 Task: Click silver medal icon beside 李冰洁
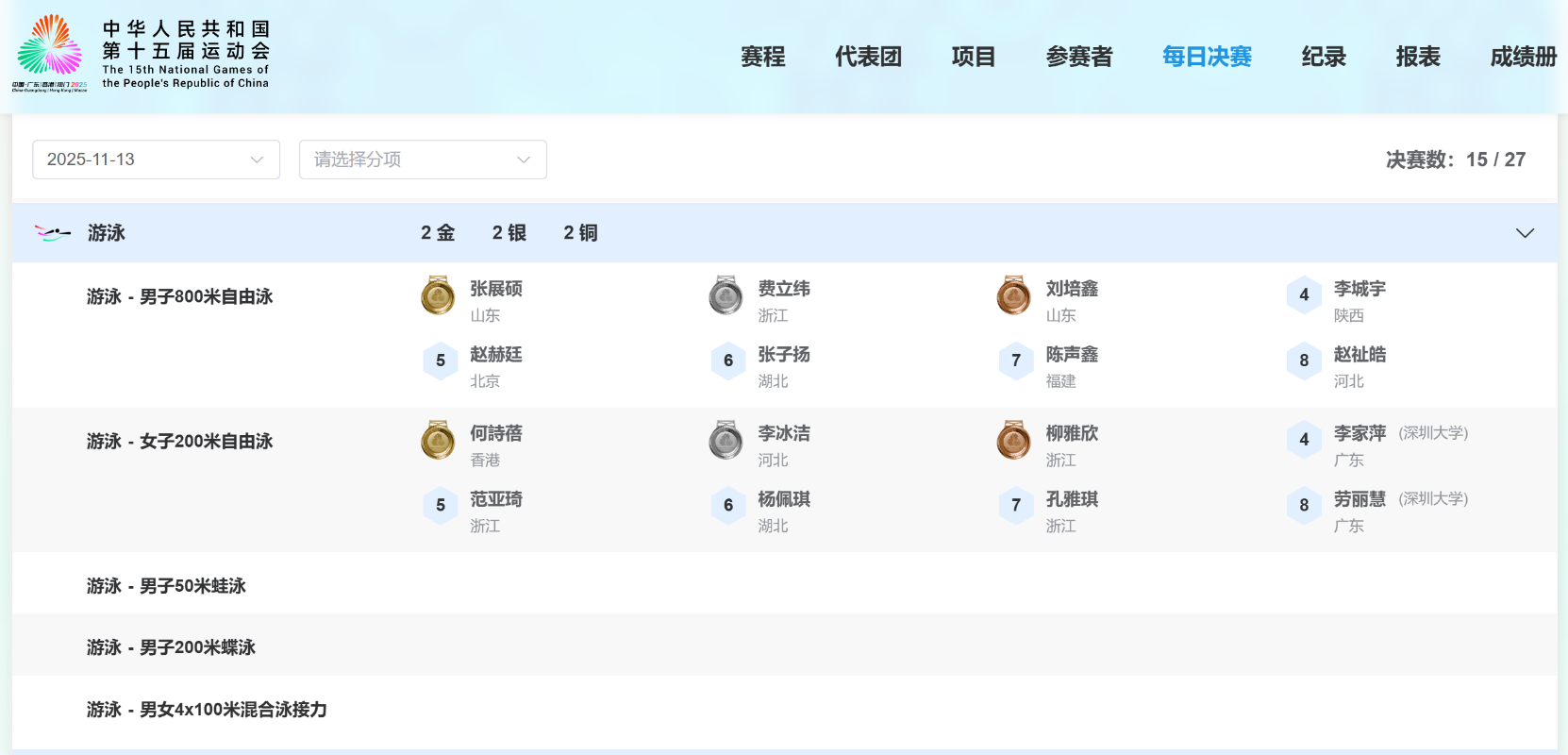(726, 440)
